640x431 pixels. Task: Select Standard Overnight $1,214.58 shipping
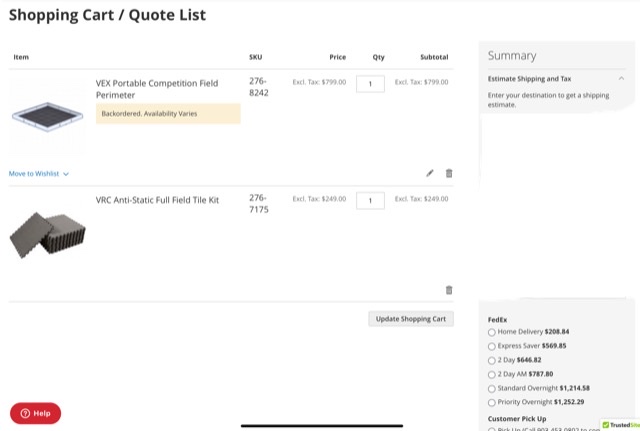tap(492, 389)
